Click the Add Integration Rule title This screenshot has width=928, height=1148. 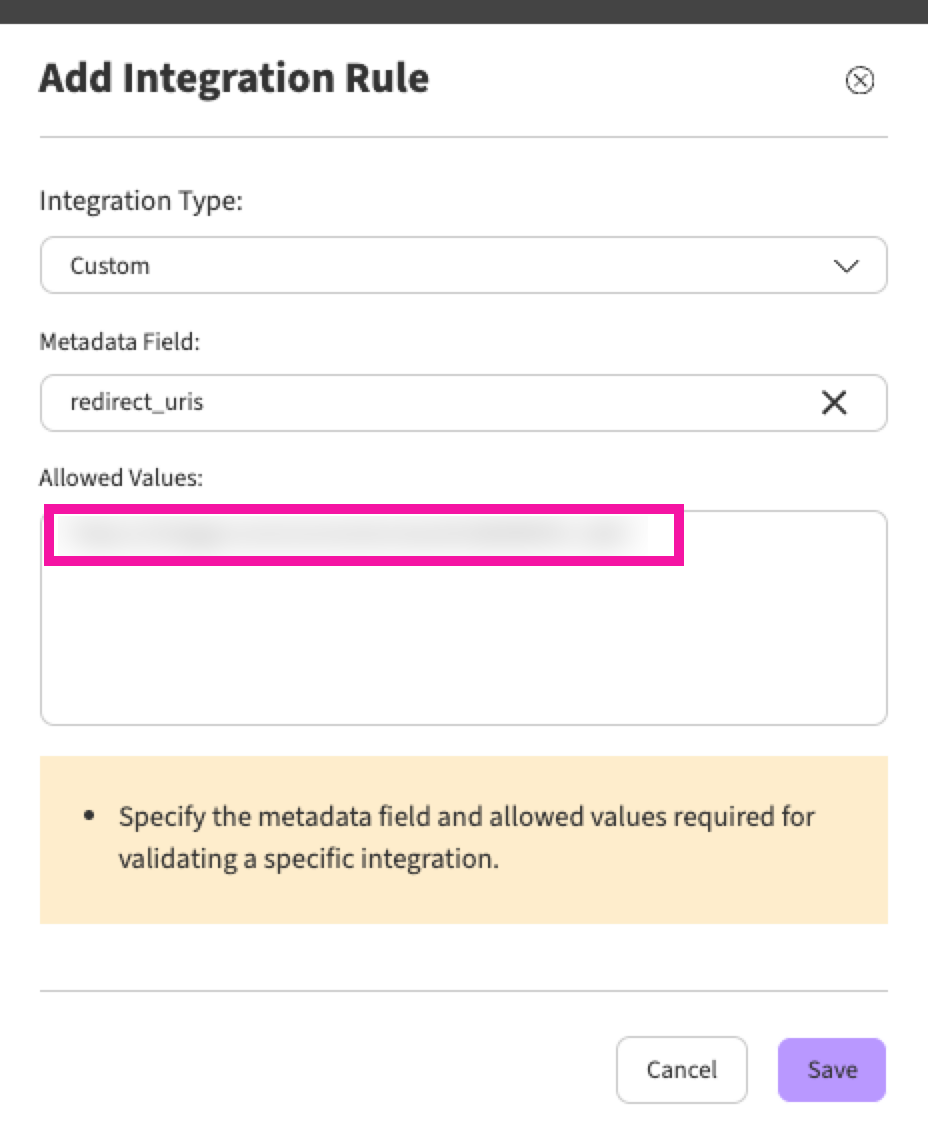pyautogui.click(x=233, y=78)
